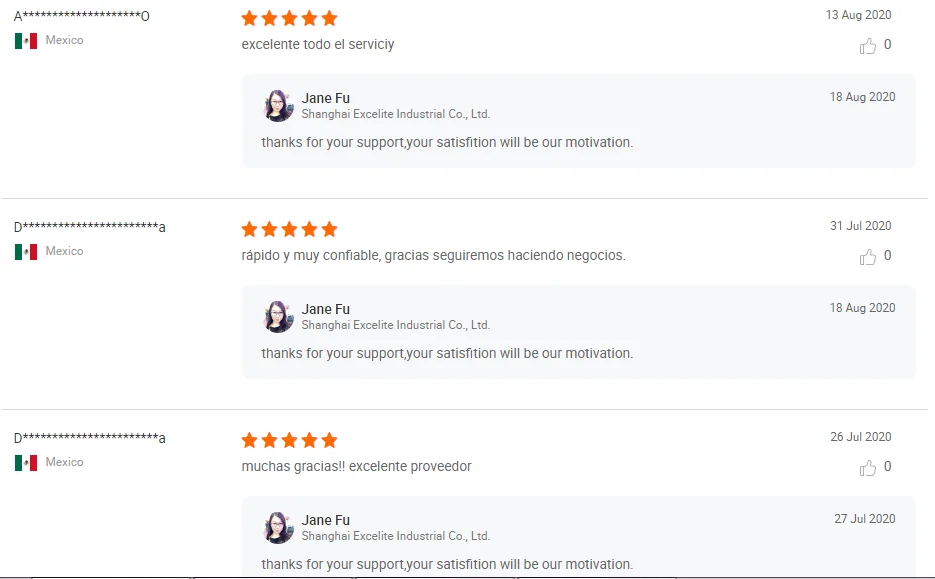Click Jane Fu's avatar in the 27 Jul 2020 reply
This screenshot has height=579, width=935.
point(278,528)
